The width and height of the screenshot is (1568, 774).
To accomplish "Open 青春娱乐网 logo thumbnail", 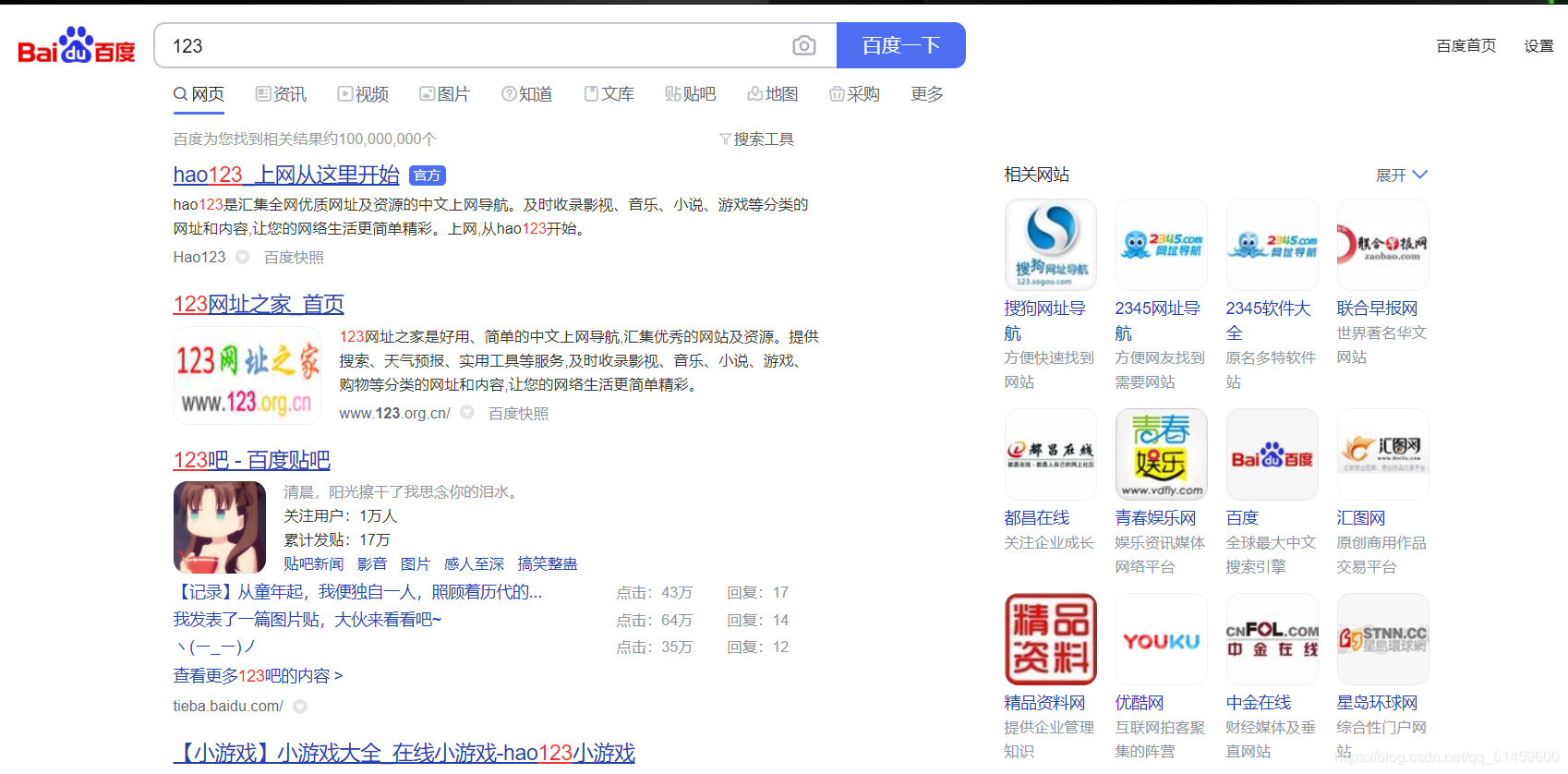I will pos(1162,454).
